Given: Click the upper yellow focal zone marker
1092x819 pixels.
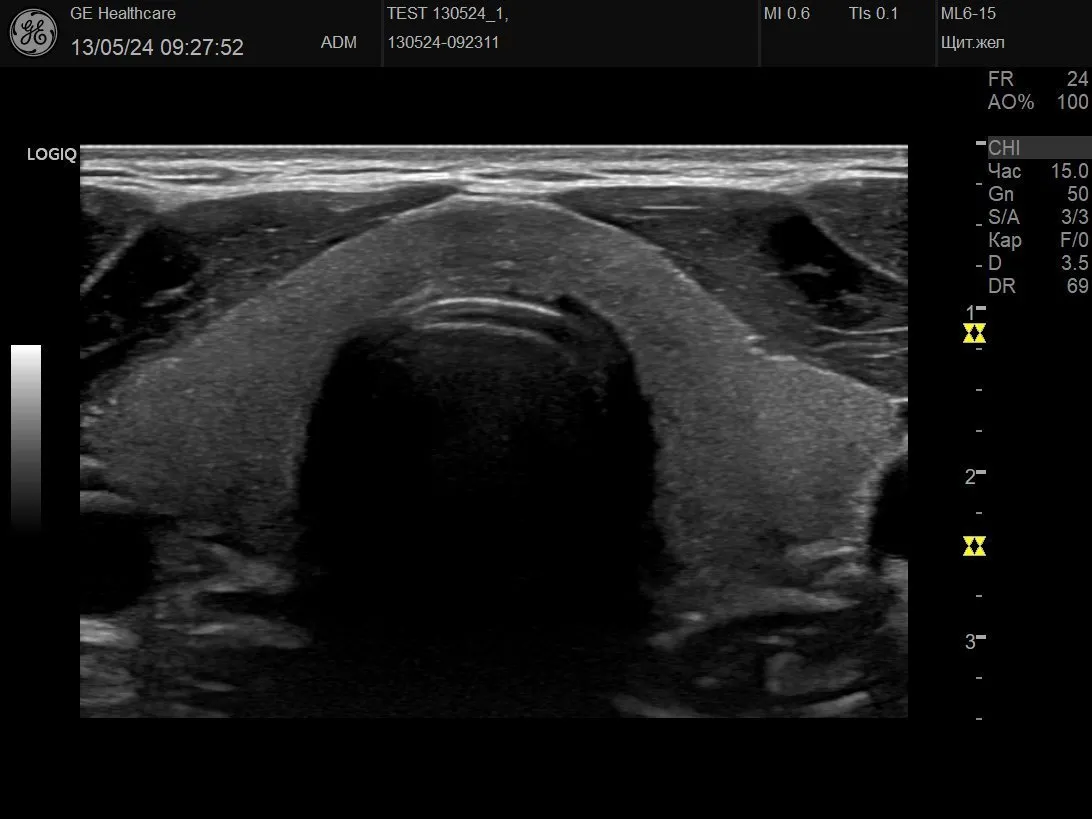Looking at the screenshot, I should (x=974, y=333).
